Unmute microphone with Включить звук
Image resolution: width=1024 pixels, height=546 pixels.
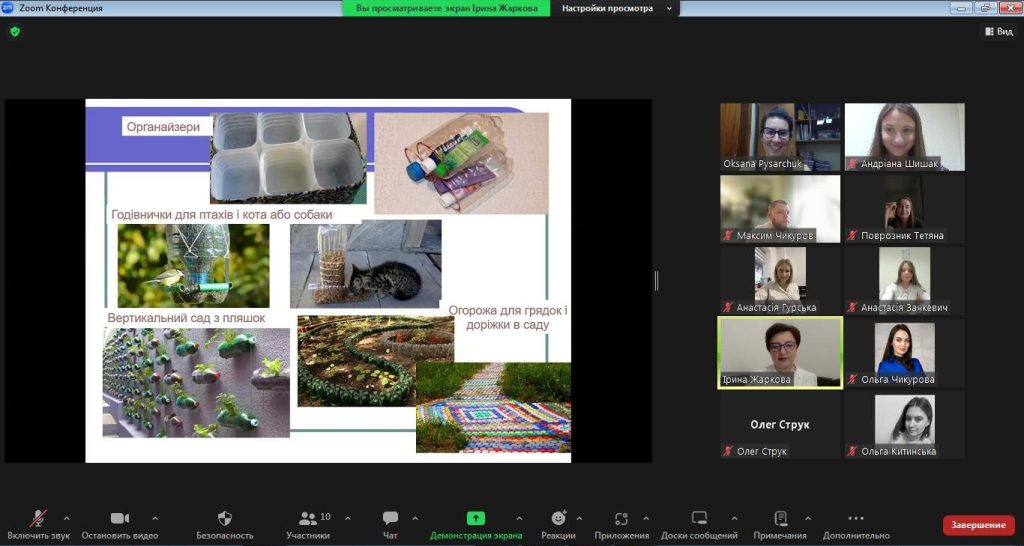(38, 518)
